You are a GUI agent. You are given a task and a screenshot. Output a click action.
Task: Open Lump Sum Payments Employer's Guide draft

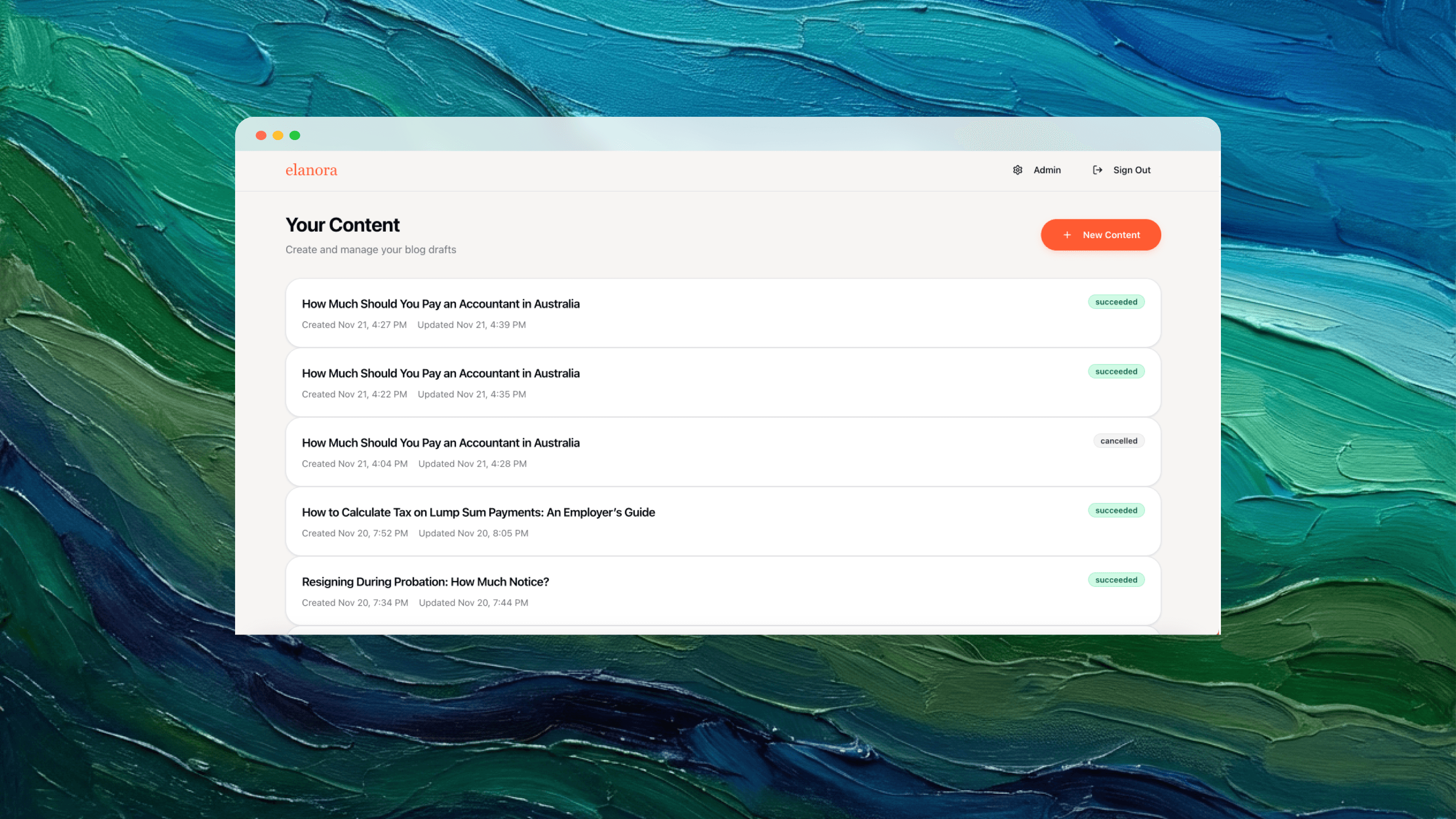coord(478,513)
